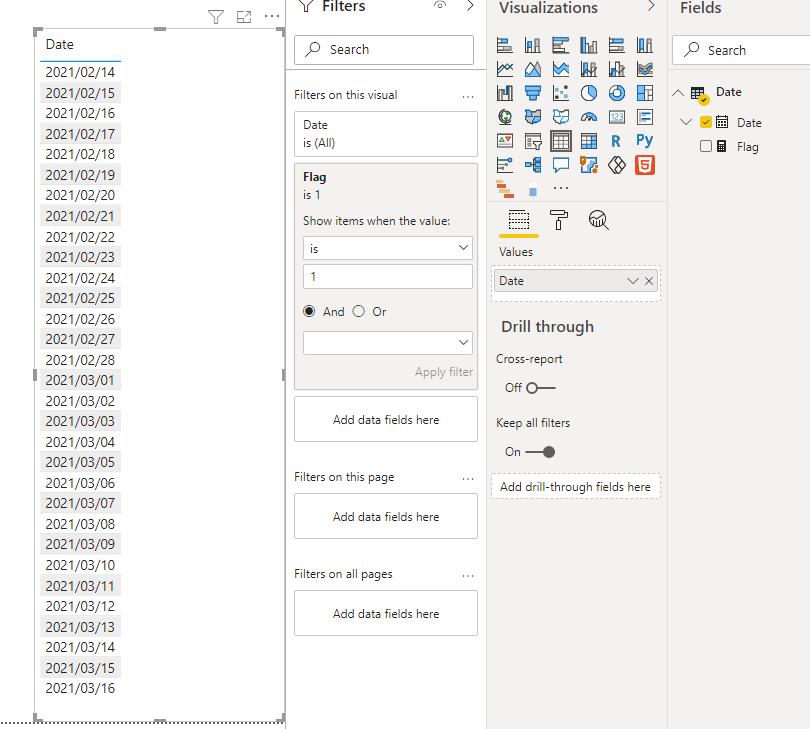Turn off the Keep all filters toggle
The height and width of the screenshot is (729, 810).
(540, 452)
